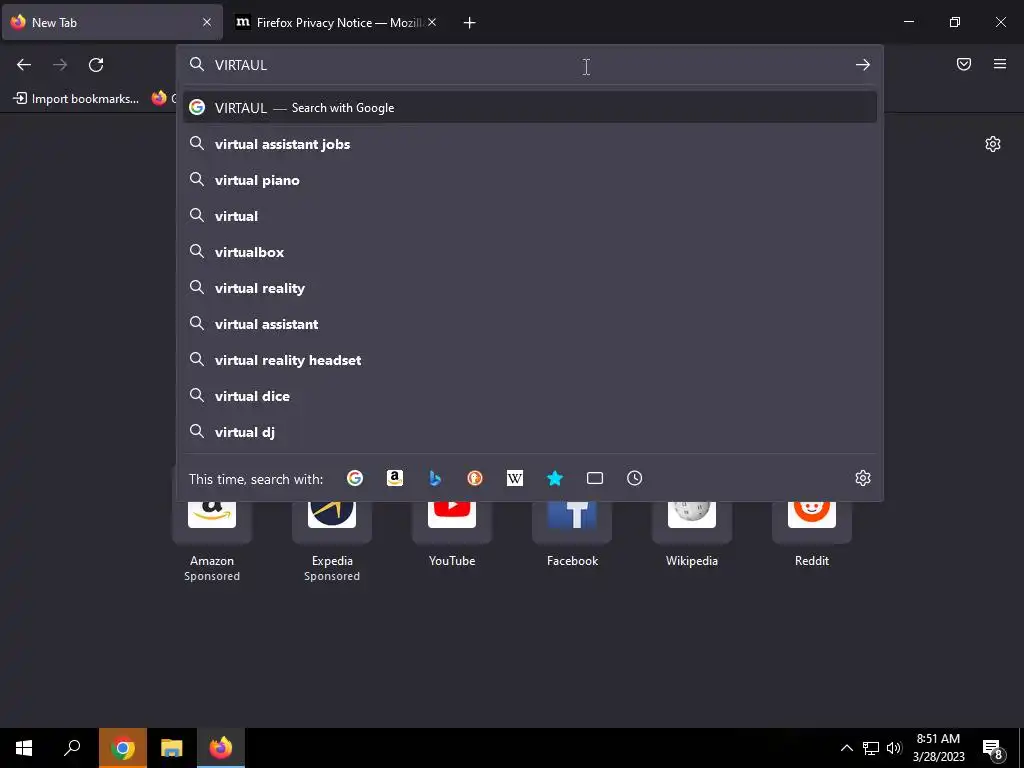
Task: Open the volume tray icon
Action: tap(893, 748)
